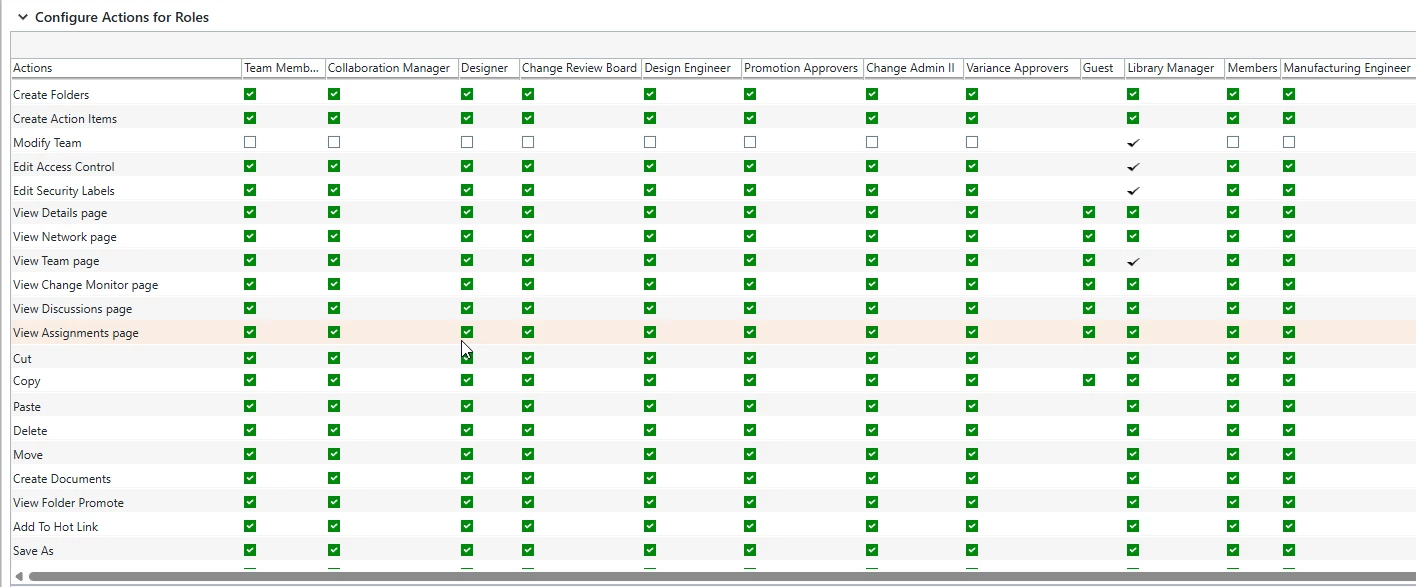
Task: Click Modify Team checkmark under Library Manager
Action: pyautogui.click(x=1133, y=143)
